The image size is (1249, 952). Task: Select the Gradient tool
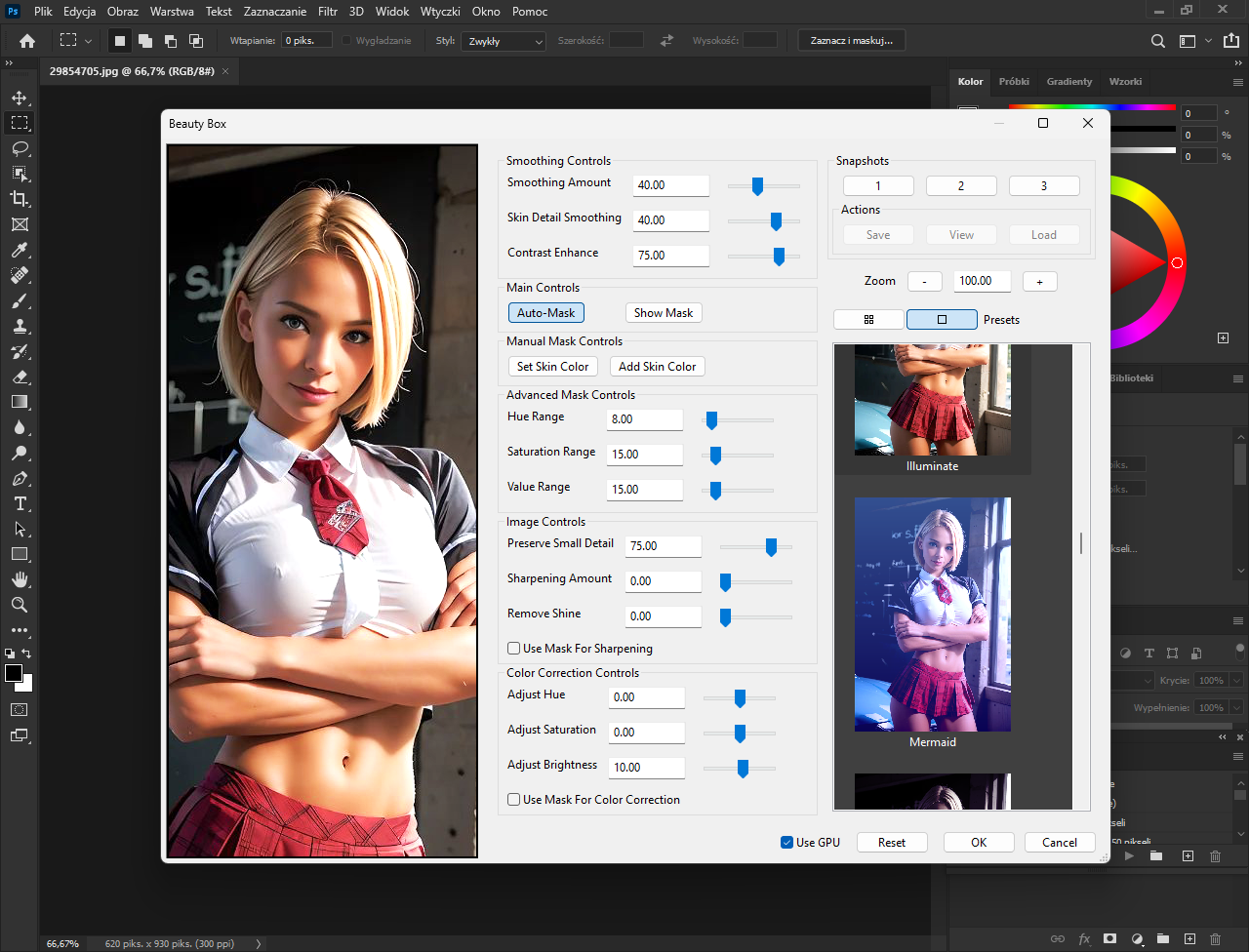point(19,402)
